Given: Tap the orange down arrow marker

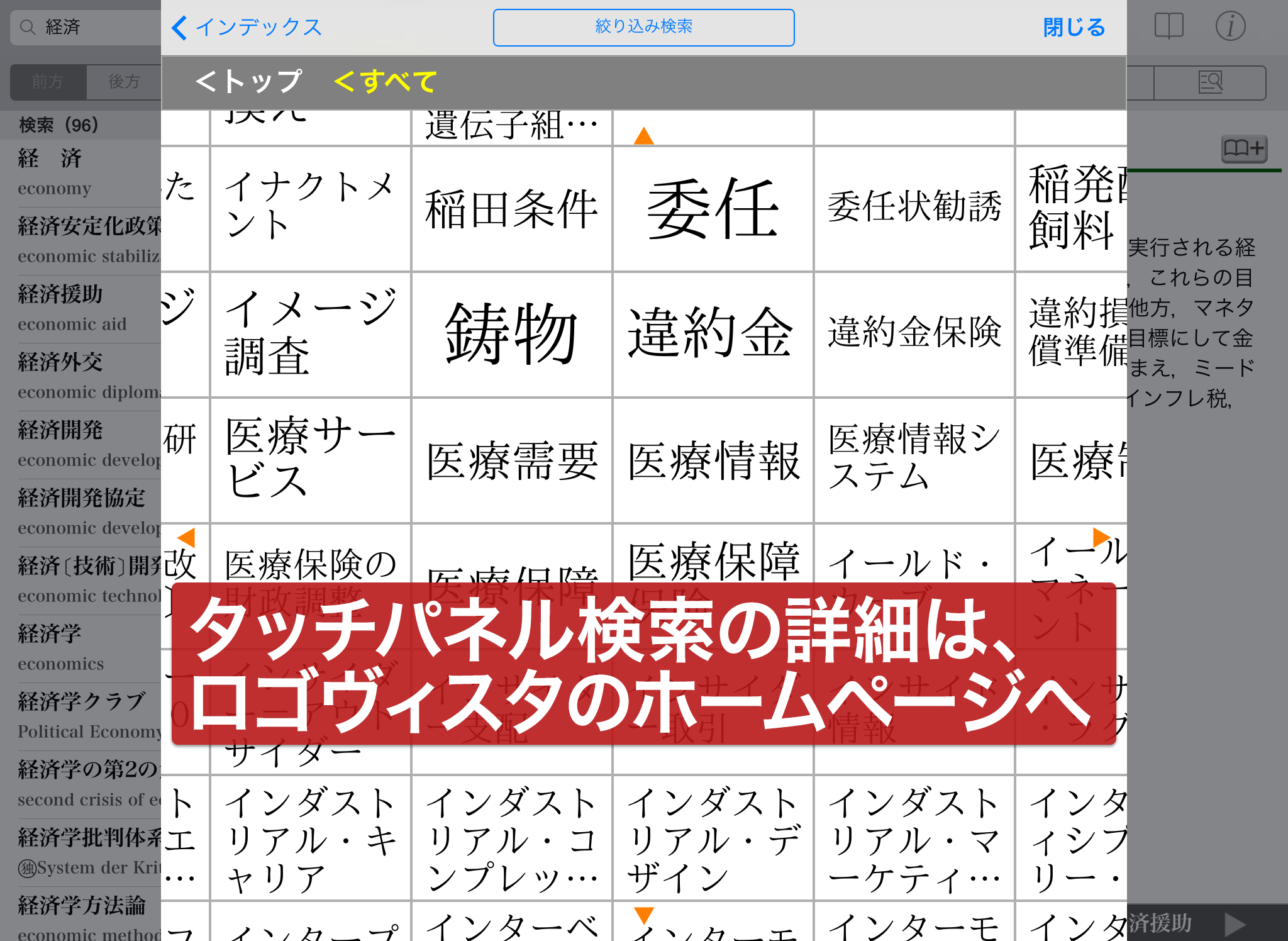Looking at the screenshot, I should point(643,915).
